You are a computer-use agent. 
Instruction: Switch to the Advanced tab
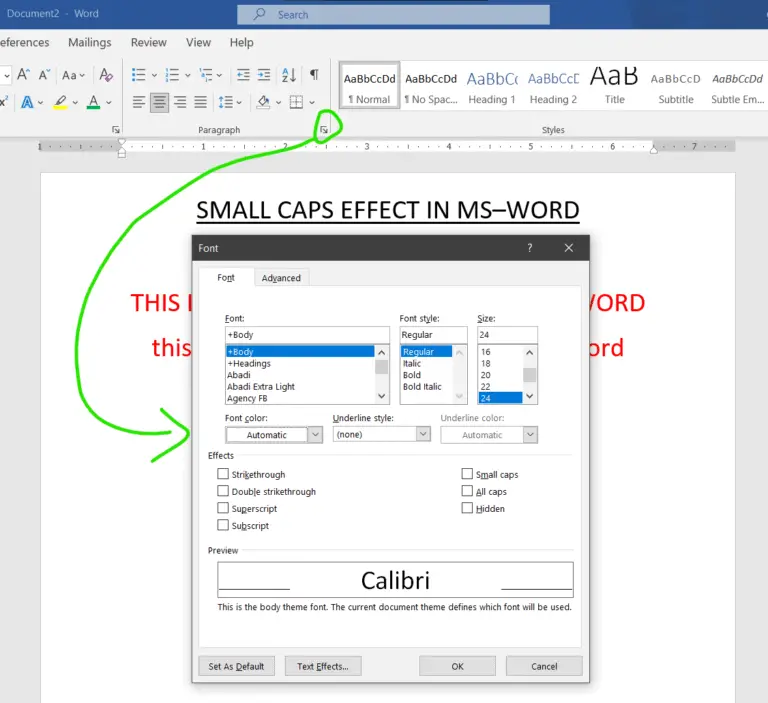[x=281, y=278]
